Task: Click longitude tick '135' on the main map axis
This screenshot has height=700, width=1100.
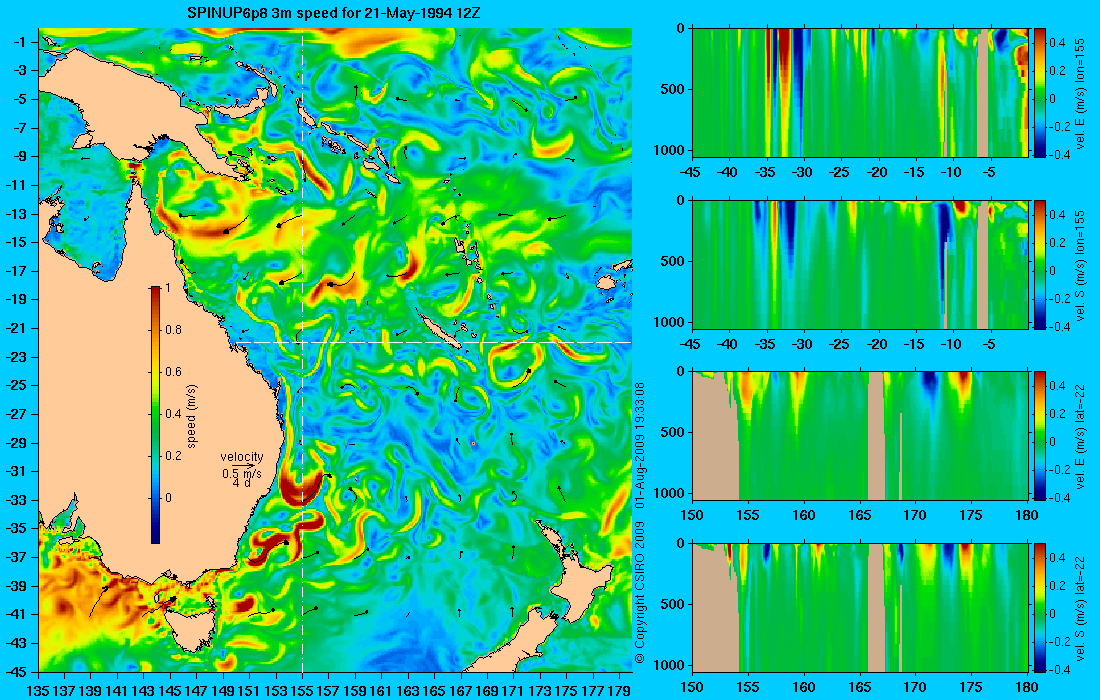Action: 37,691
